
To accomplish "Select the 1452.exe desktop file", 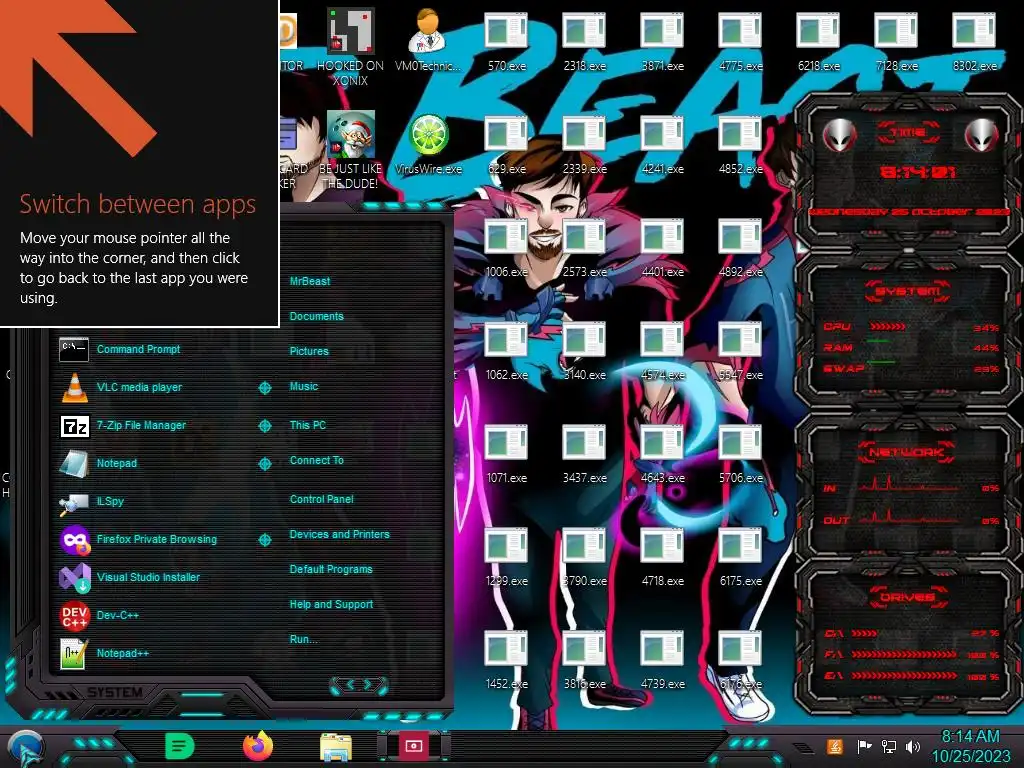I will coord(506,660).
